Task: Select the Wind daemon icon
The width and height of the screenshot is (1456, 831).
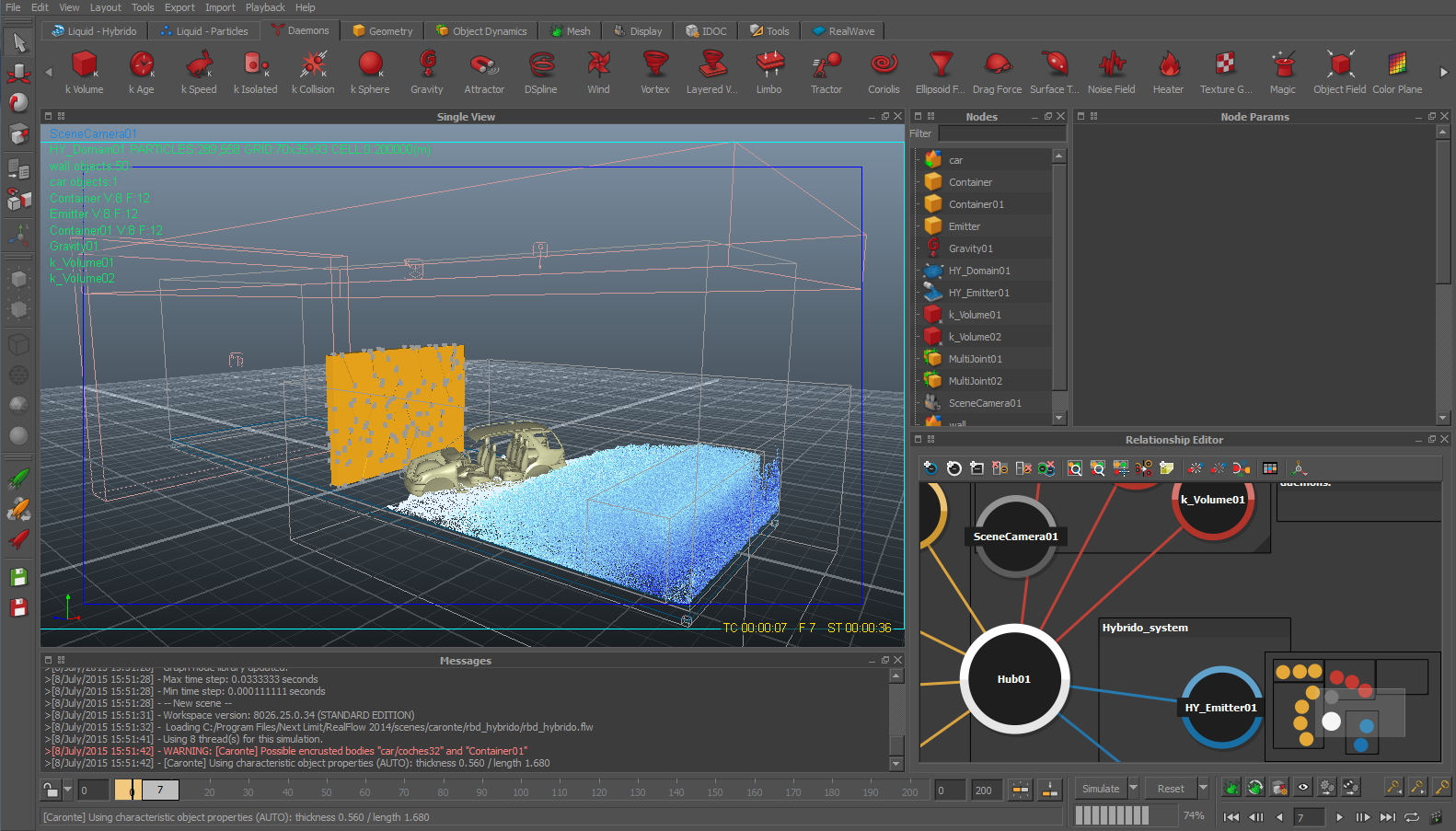Action: (x=598, y=65)
